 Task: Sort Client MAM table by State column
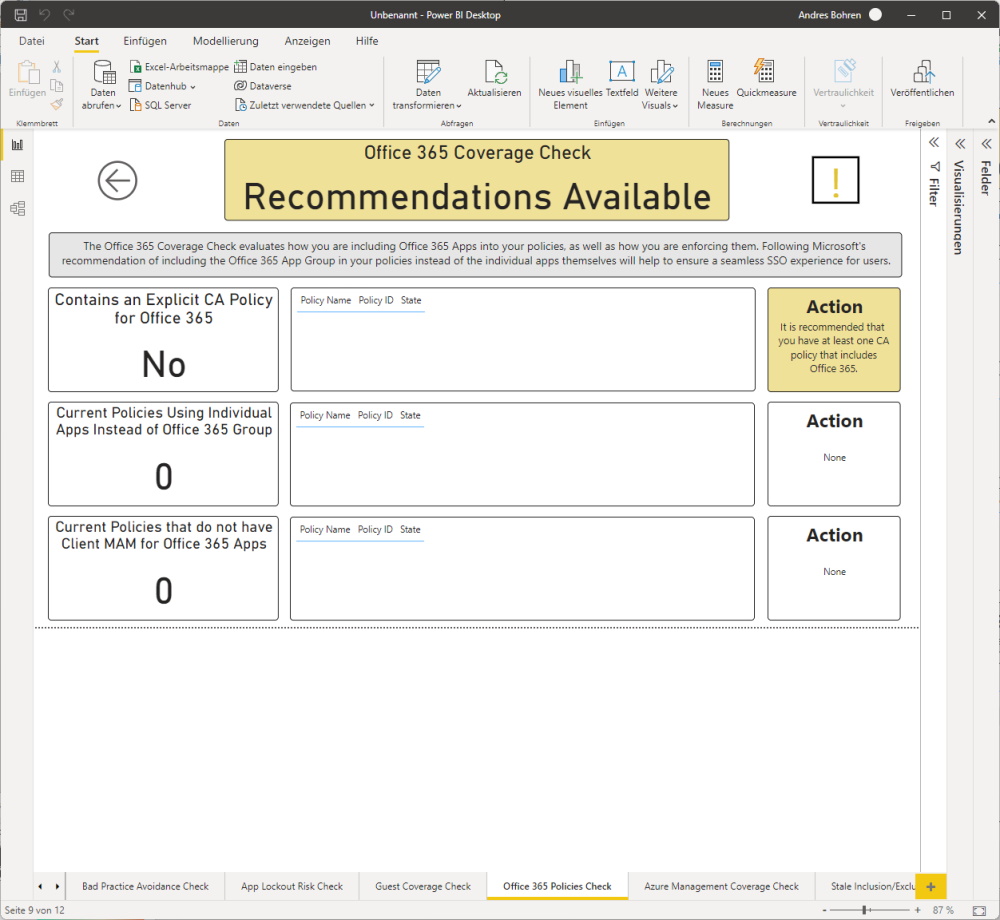tap(410, 530)
